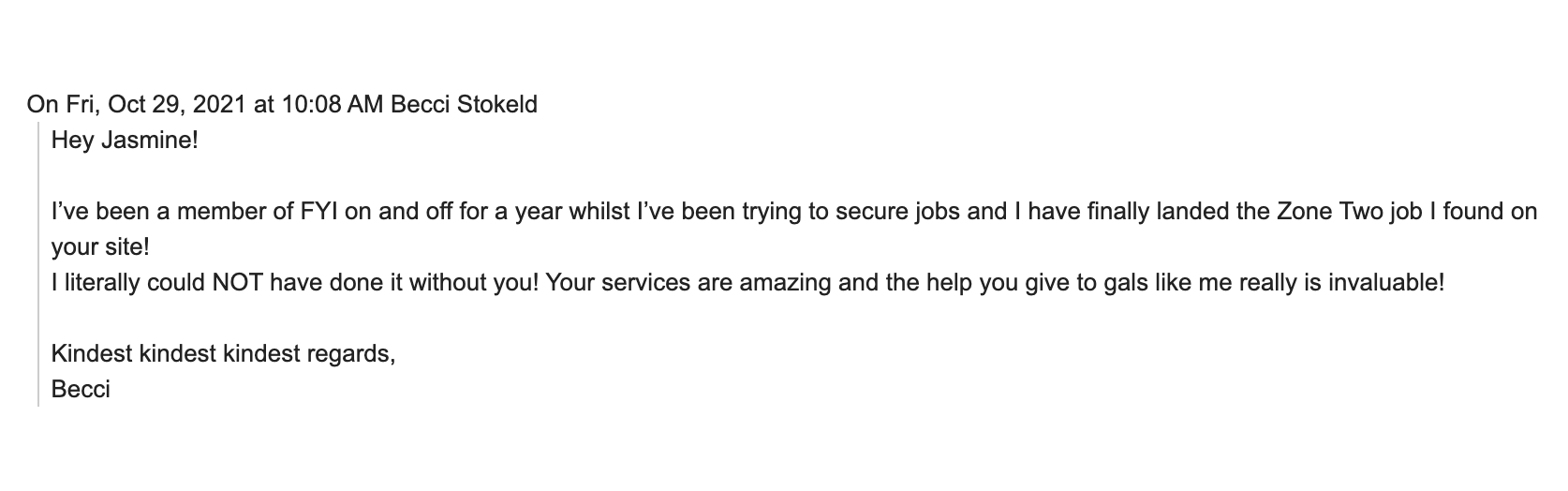This screenshot has height=491, width=1568.
Task: Click the word FYI in the message
Action: [x=320, y=212]
